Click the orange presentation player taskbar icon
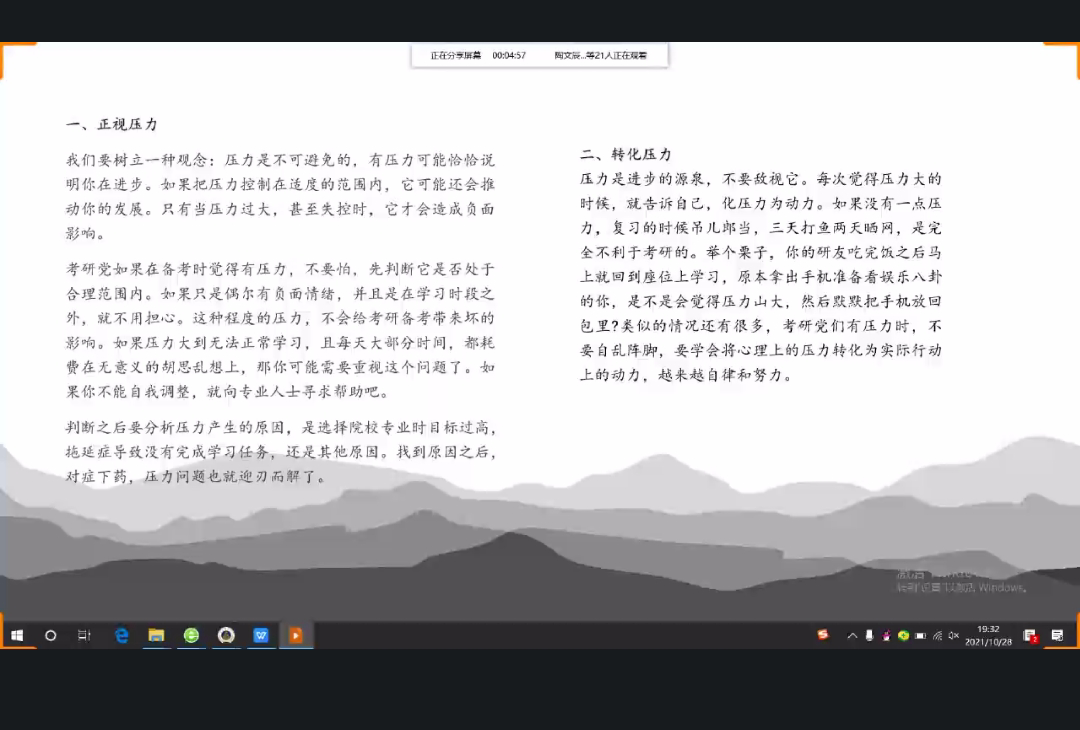This screenshot has height=730, width=1080. [296, 635]
